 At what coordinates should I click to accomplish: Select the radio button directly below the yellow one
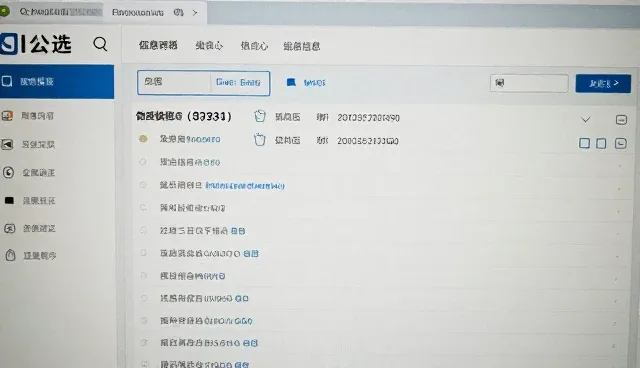click(143, 162)
